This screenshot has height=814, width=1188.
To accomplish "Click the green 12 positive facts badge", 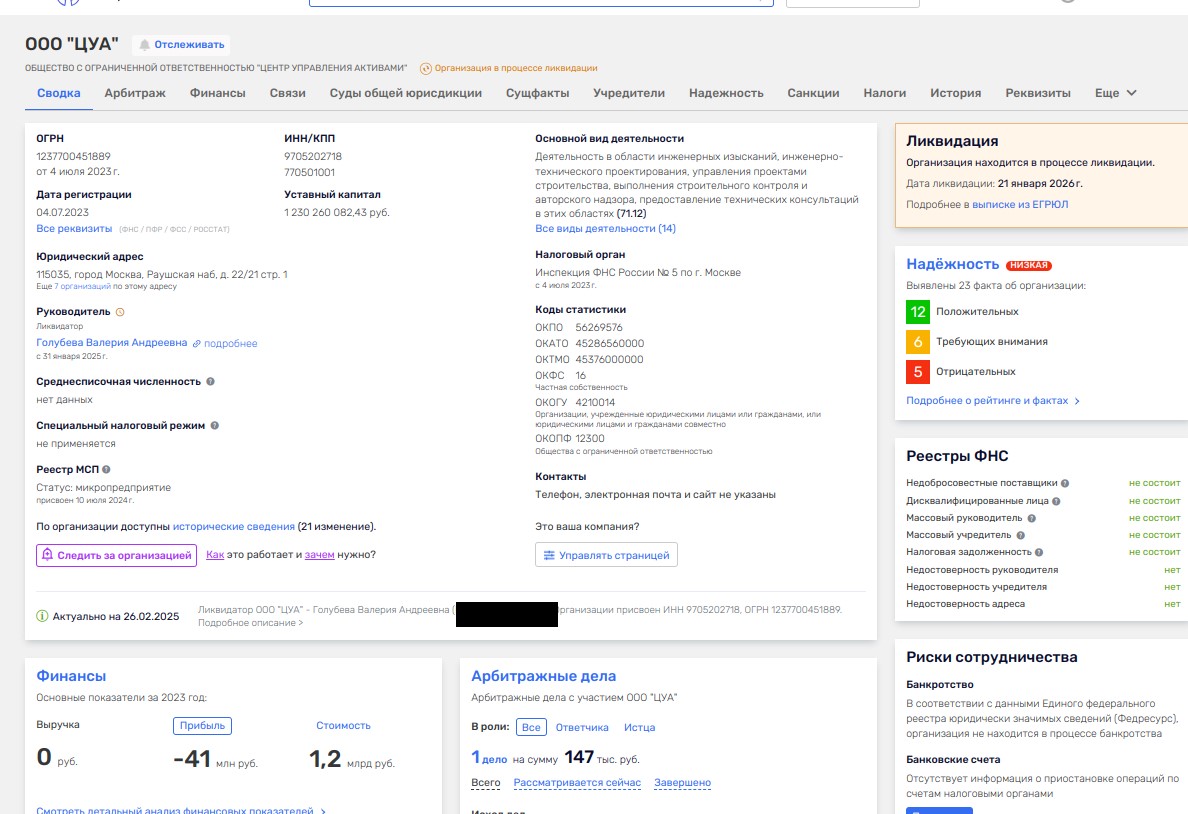I will (x=918, y=312).
